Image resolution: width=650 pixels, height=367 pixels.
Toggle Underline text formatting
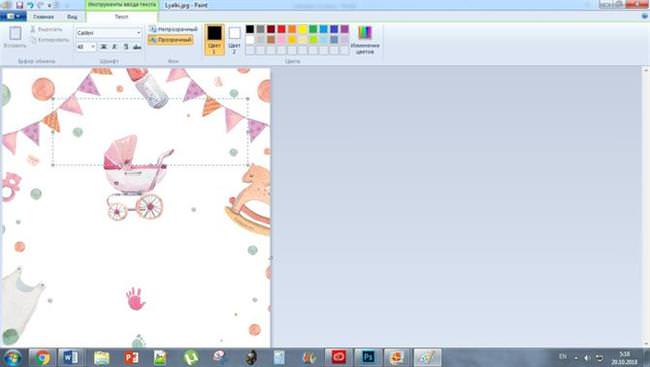tap(126, 46)
